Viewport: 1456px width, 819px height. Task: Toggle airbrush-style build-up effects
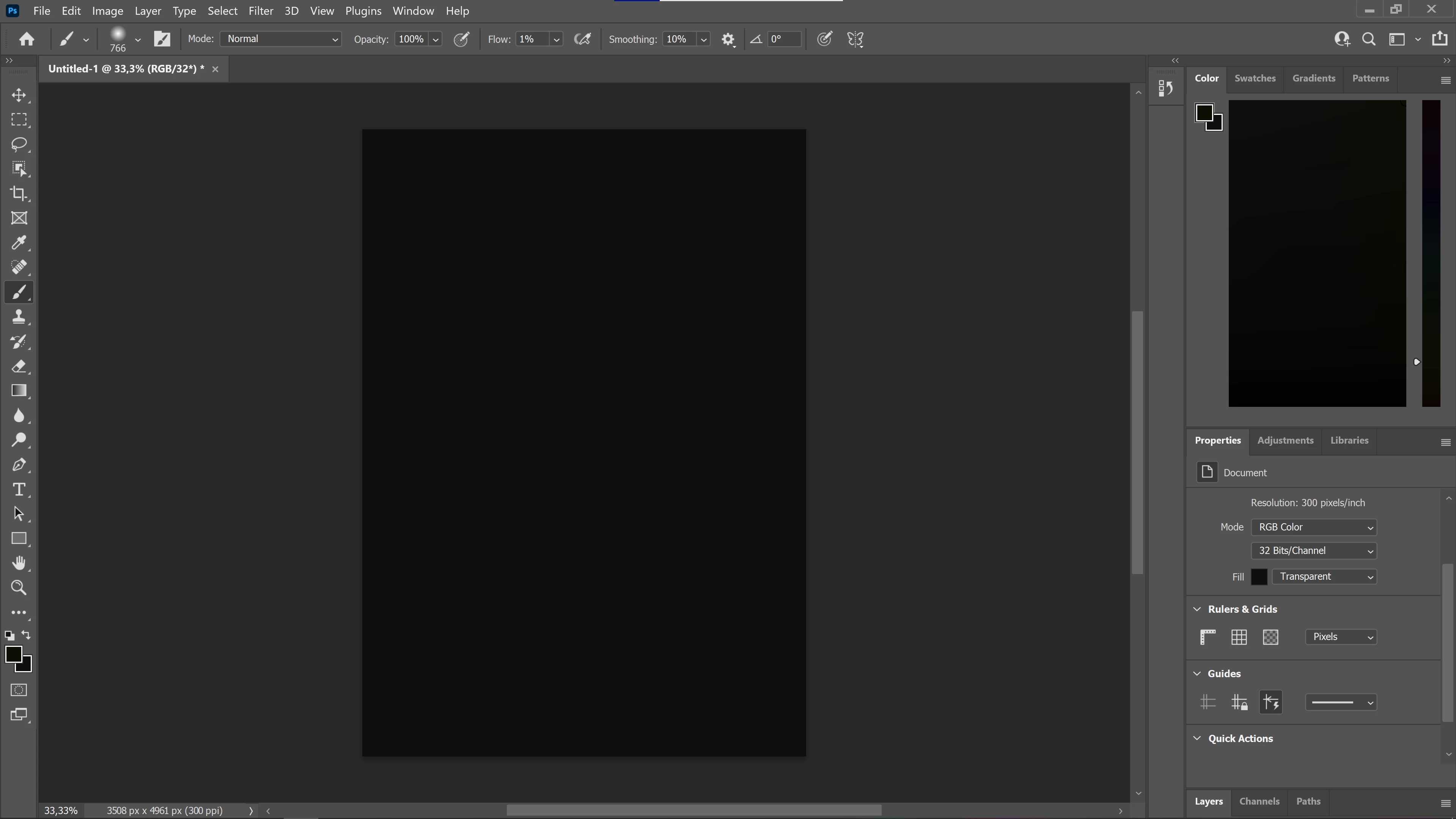582,39
